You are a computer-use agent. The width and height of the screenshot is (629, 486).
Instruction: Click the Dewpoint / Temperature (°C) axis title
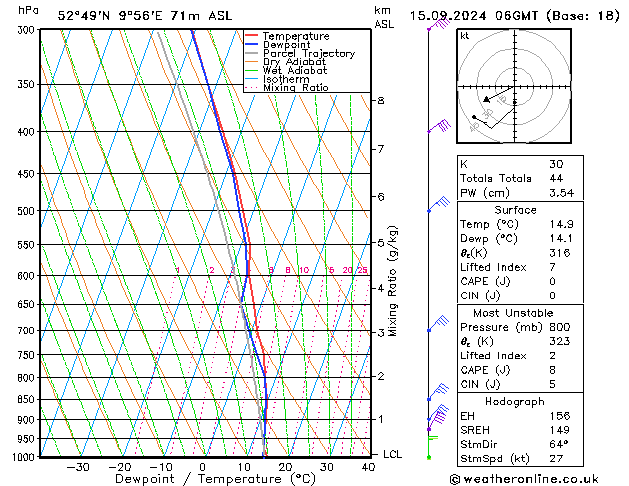(215, 479)
